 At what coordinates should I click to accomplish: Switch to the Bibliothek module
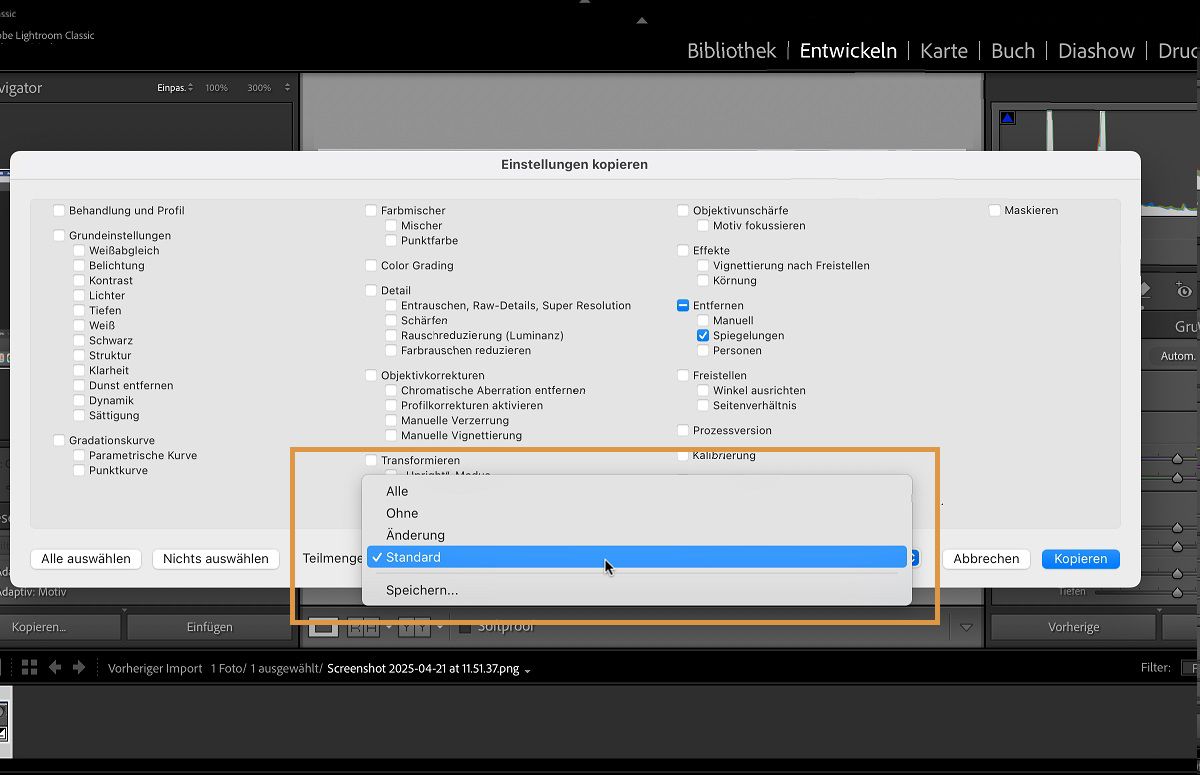(x=731, y=50)
